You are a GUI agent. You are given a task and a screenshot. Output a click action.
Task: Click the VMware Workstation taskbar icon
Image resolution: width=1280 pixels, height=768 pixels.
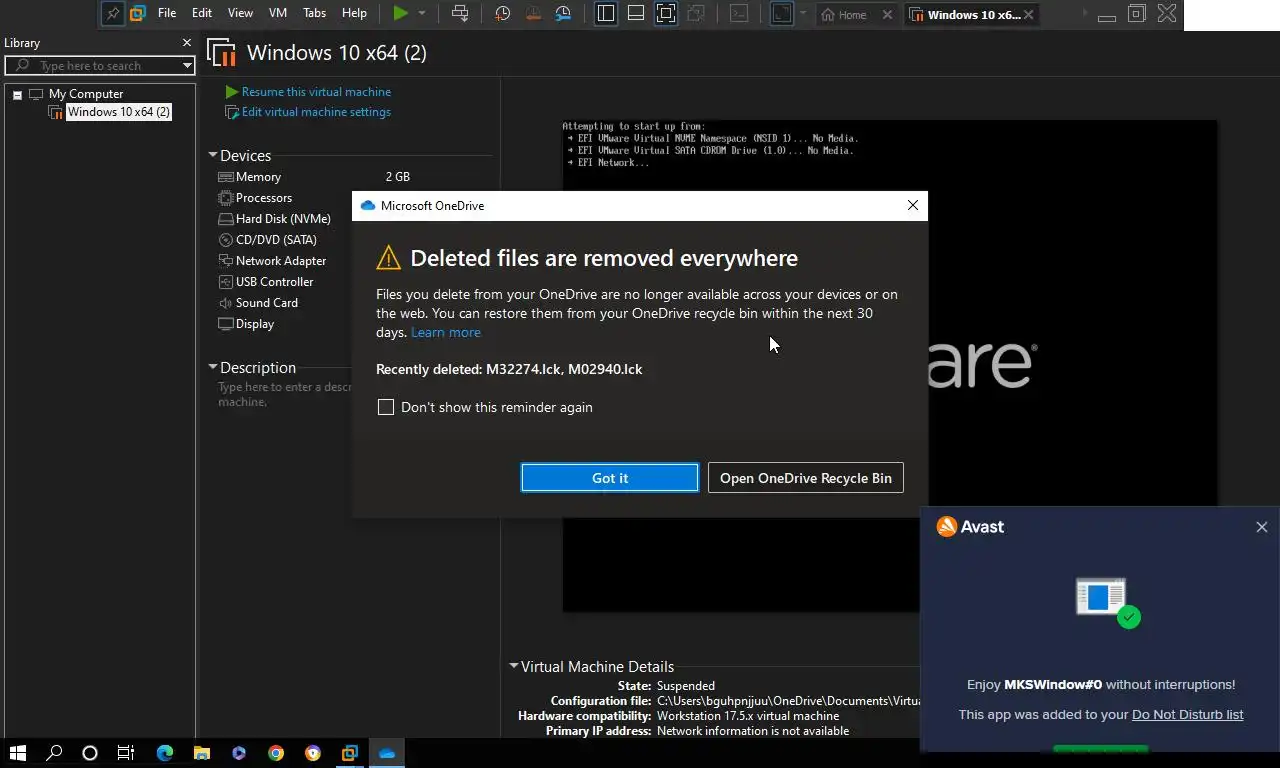[x=350, y=753]
